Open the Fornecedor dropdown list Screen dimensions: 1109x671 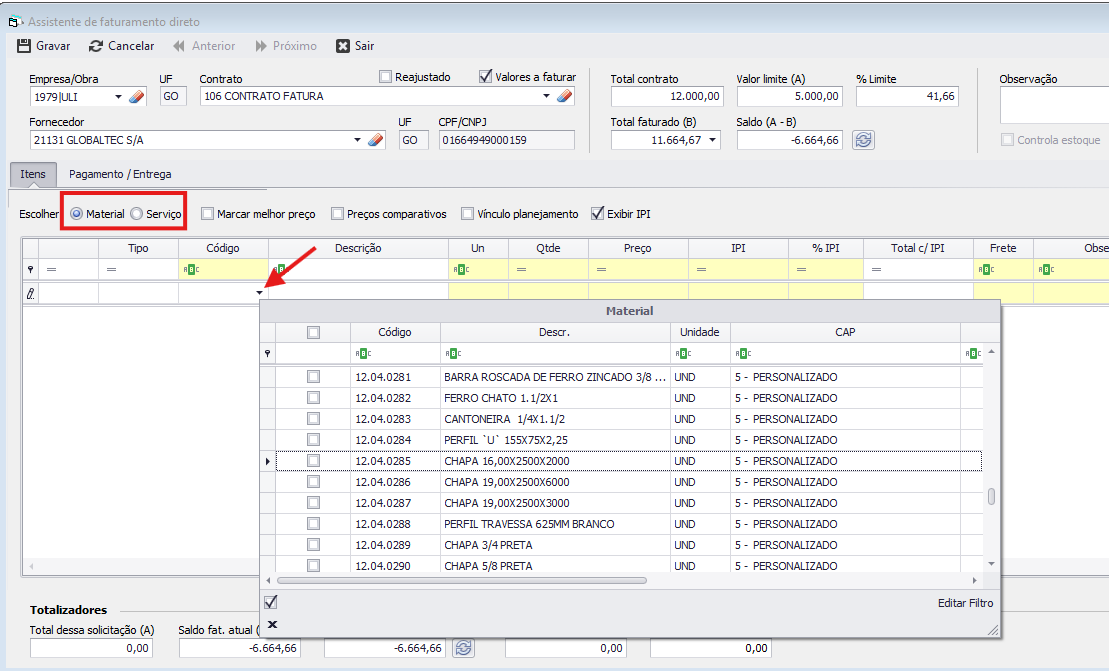tap(358, 140)
